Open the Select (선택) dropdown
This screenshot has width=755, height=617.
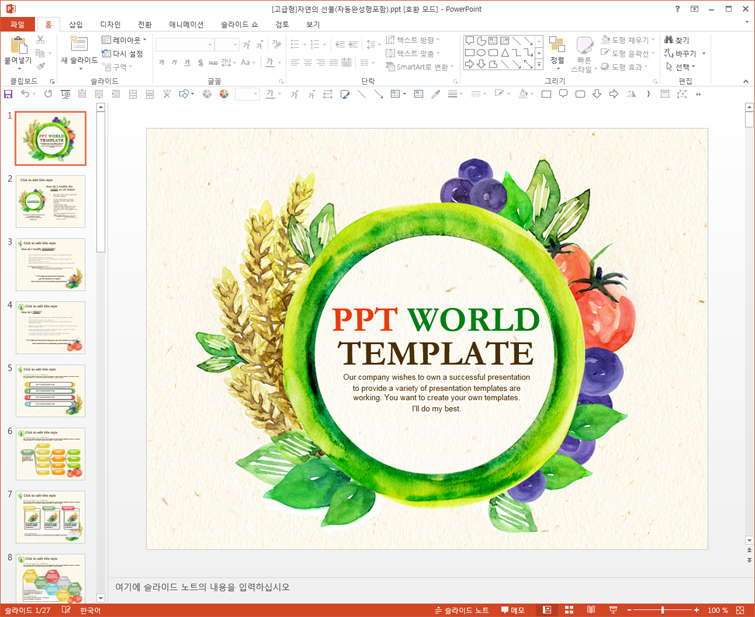tap(681, 67)
